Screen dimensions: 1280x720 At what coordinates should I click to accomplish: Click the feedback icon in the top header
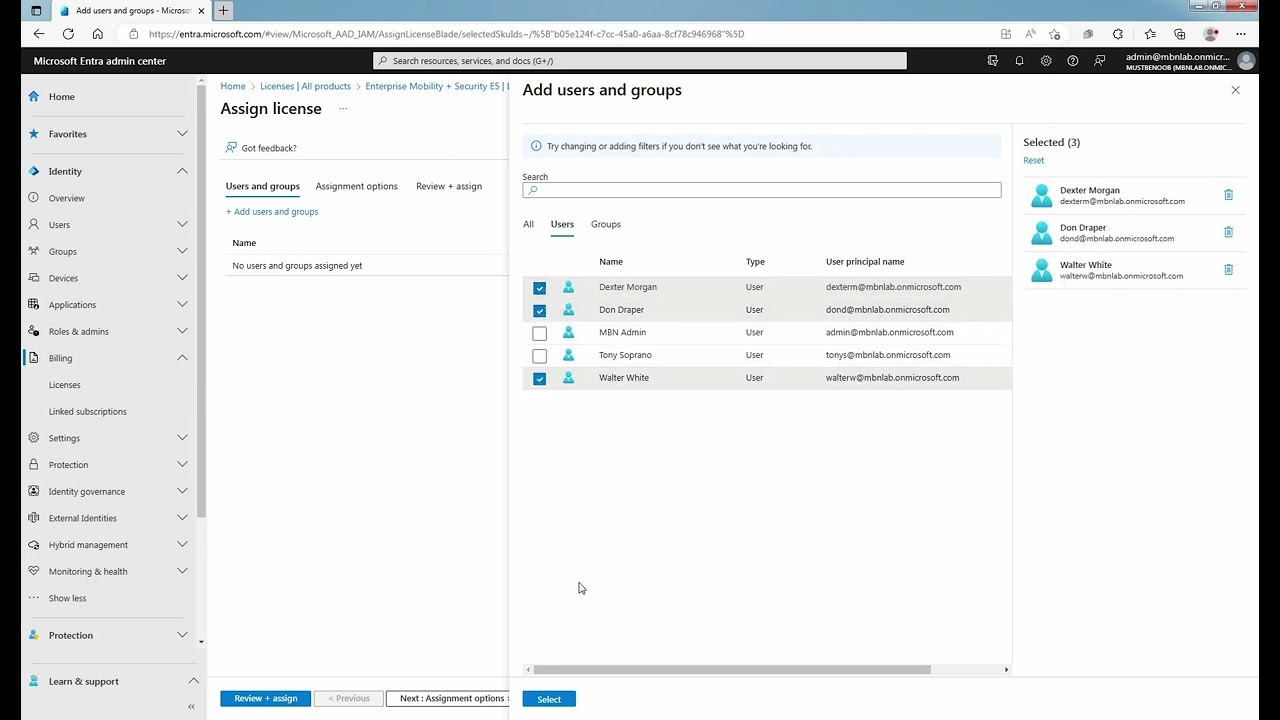(x=1100, y=61)
